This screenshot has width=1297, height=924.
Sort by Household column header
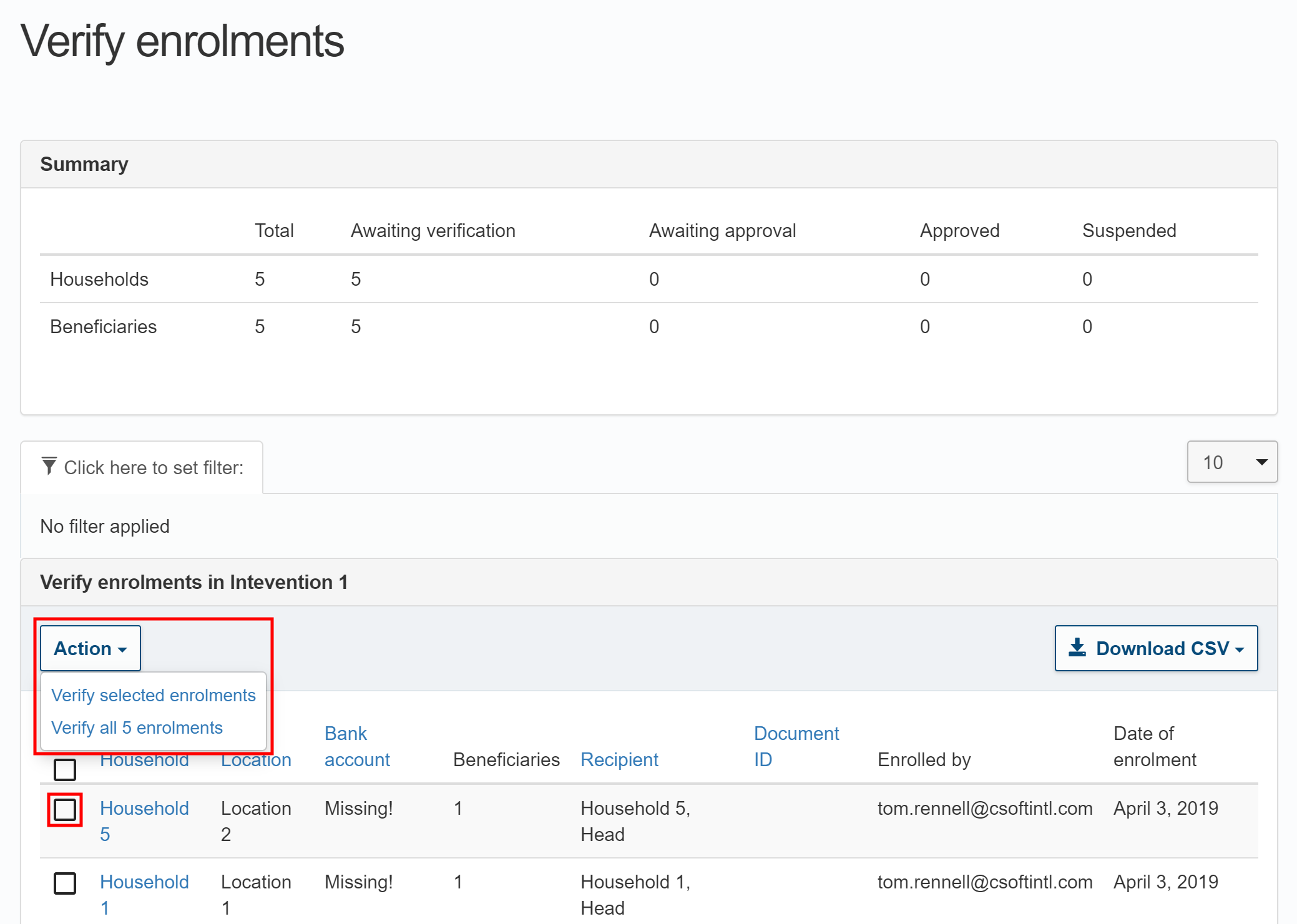(x=144, y=762)
